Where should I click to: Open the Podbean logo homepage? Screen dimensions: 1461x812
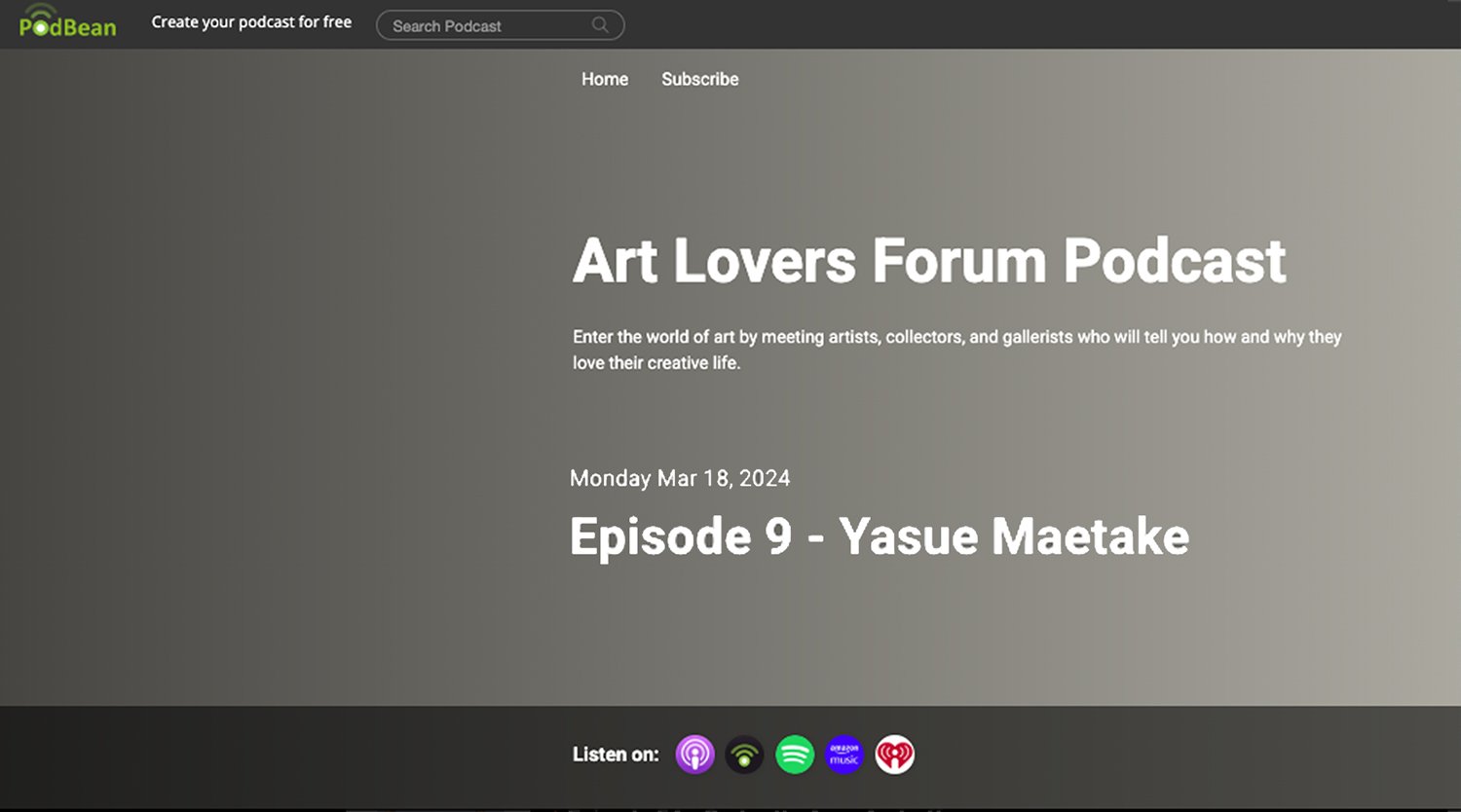click(67, 22)
